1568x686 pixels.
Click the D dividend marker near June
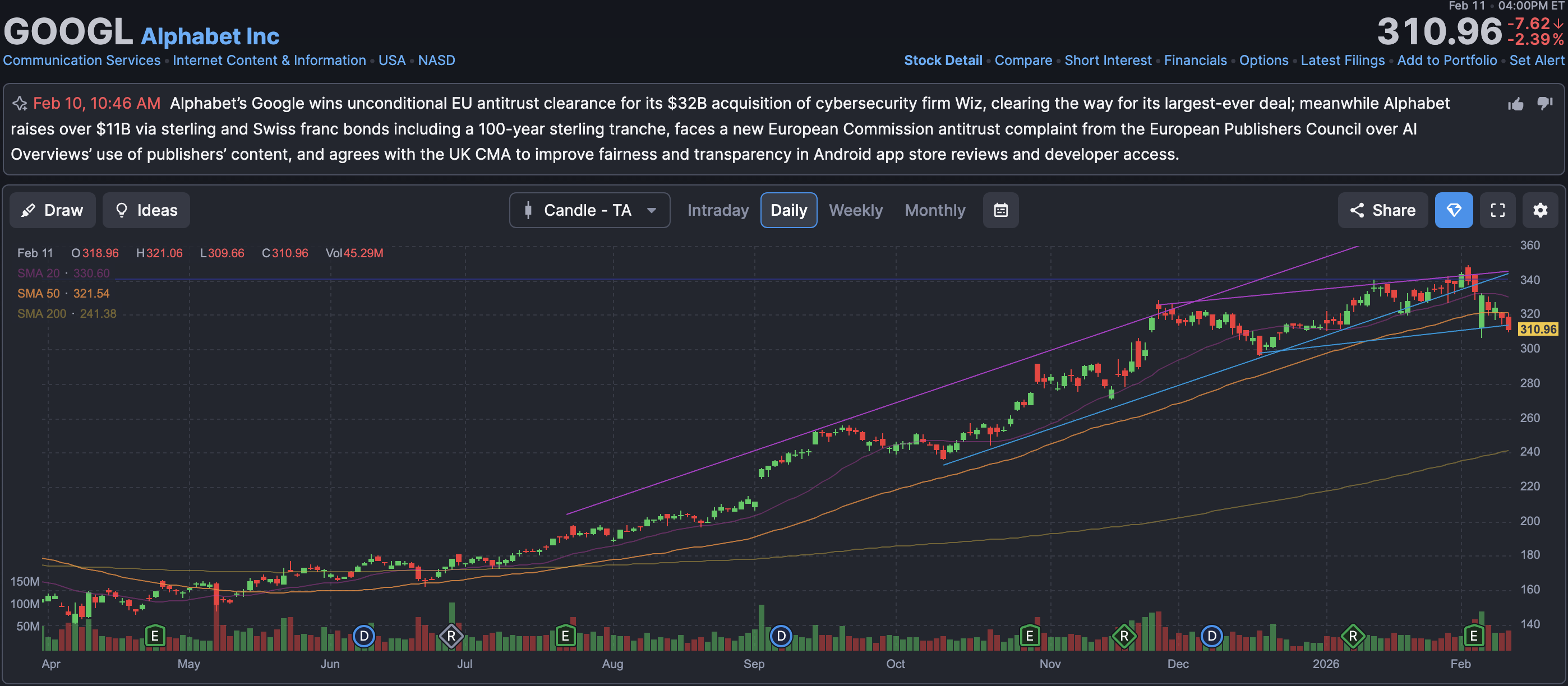pyautogui.click(x=363, y=636)
